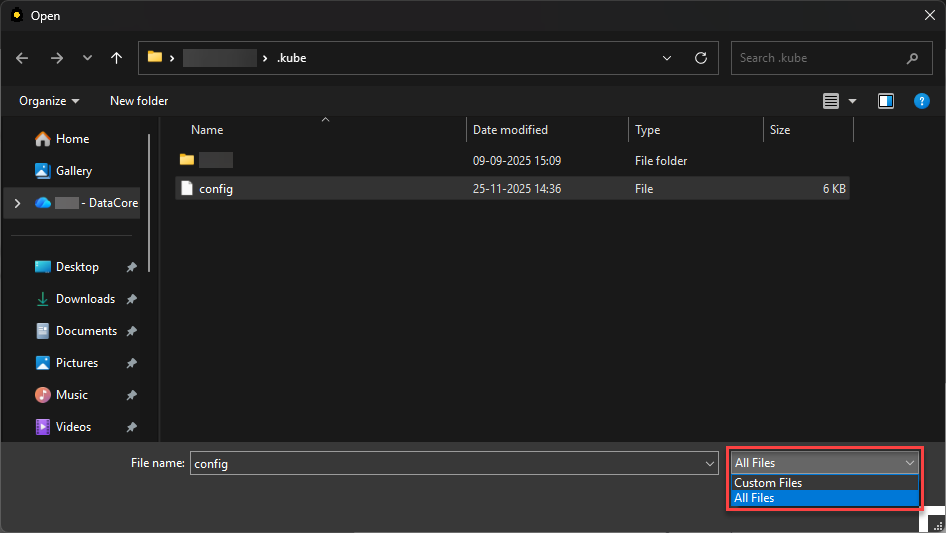Select the config file in list
Screen dimensions: 946x533
(216, 188)
